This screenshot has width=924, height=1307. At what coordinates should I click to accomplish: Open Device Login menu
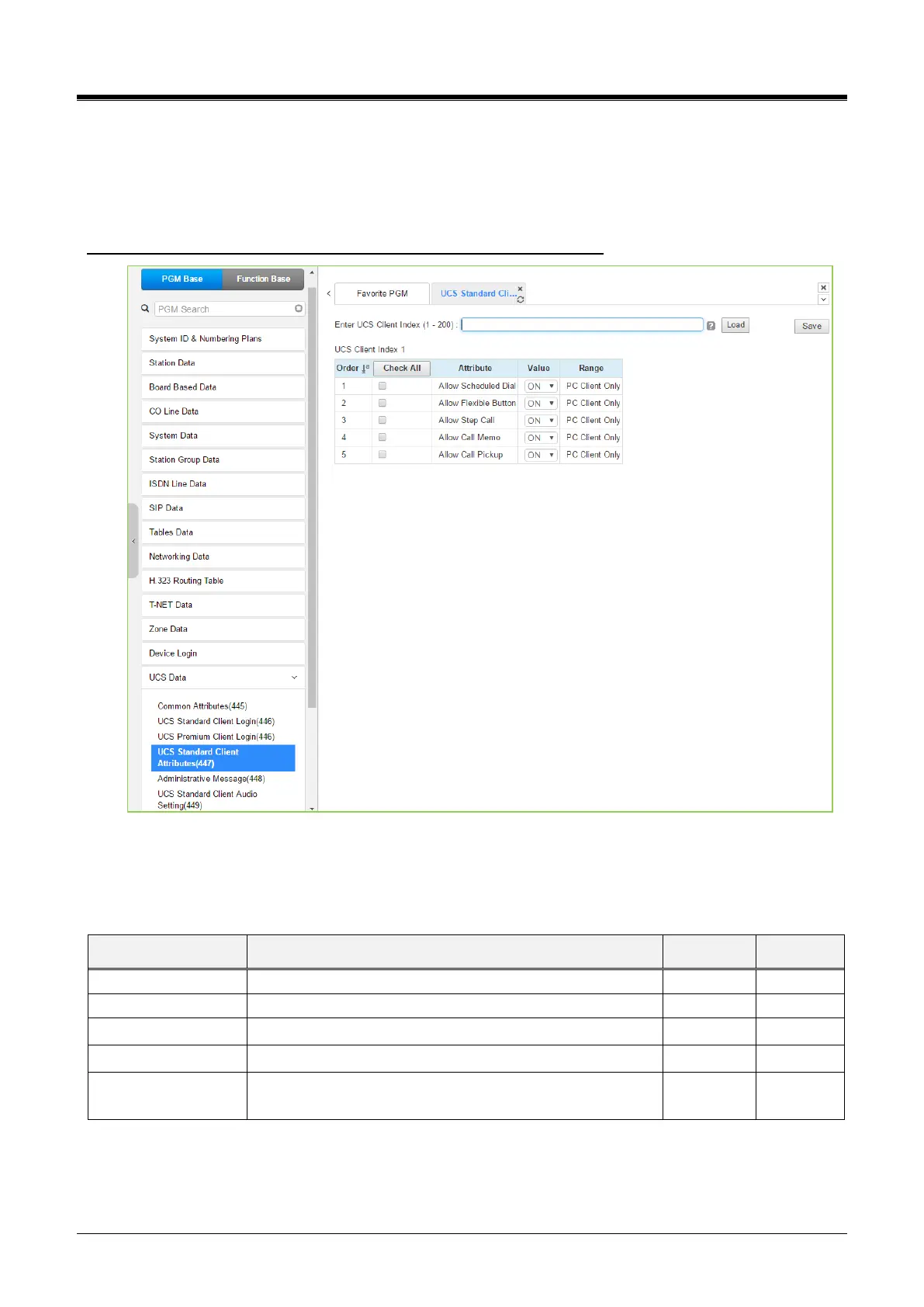[223, 653]
